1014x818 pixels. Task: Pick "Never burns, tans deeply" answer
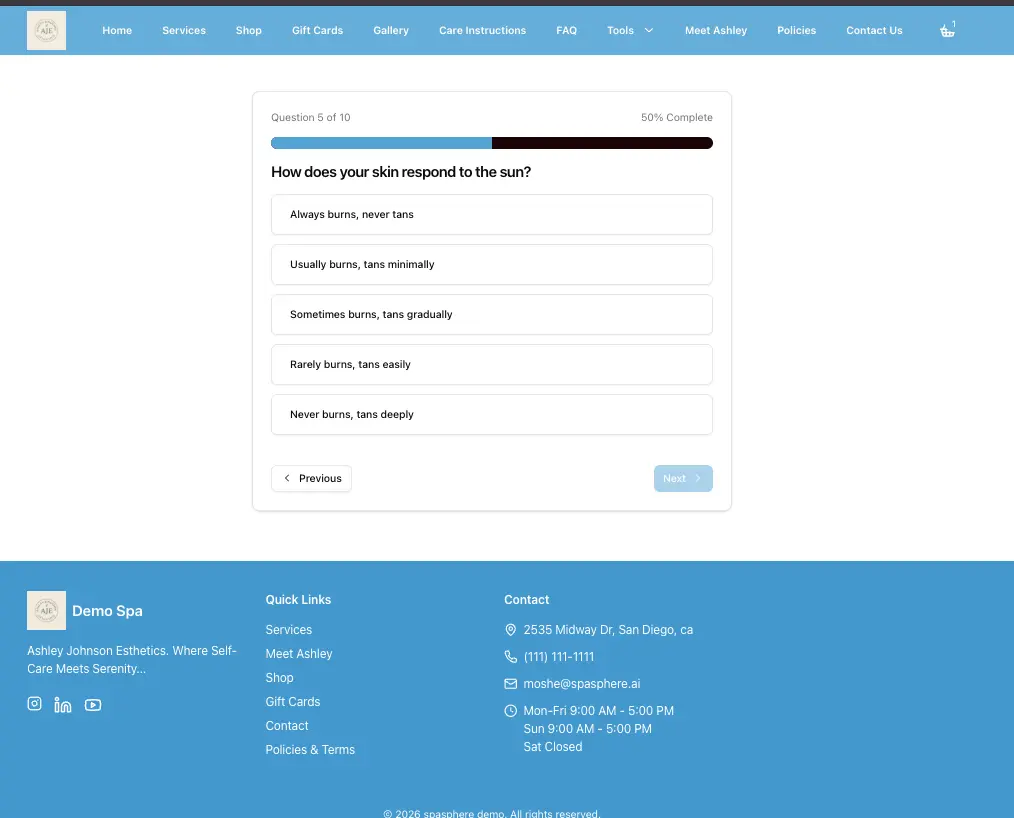[x=491, y=415]
